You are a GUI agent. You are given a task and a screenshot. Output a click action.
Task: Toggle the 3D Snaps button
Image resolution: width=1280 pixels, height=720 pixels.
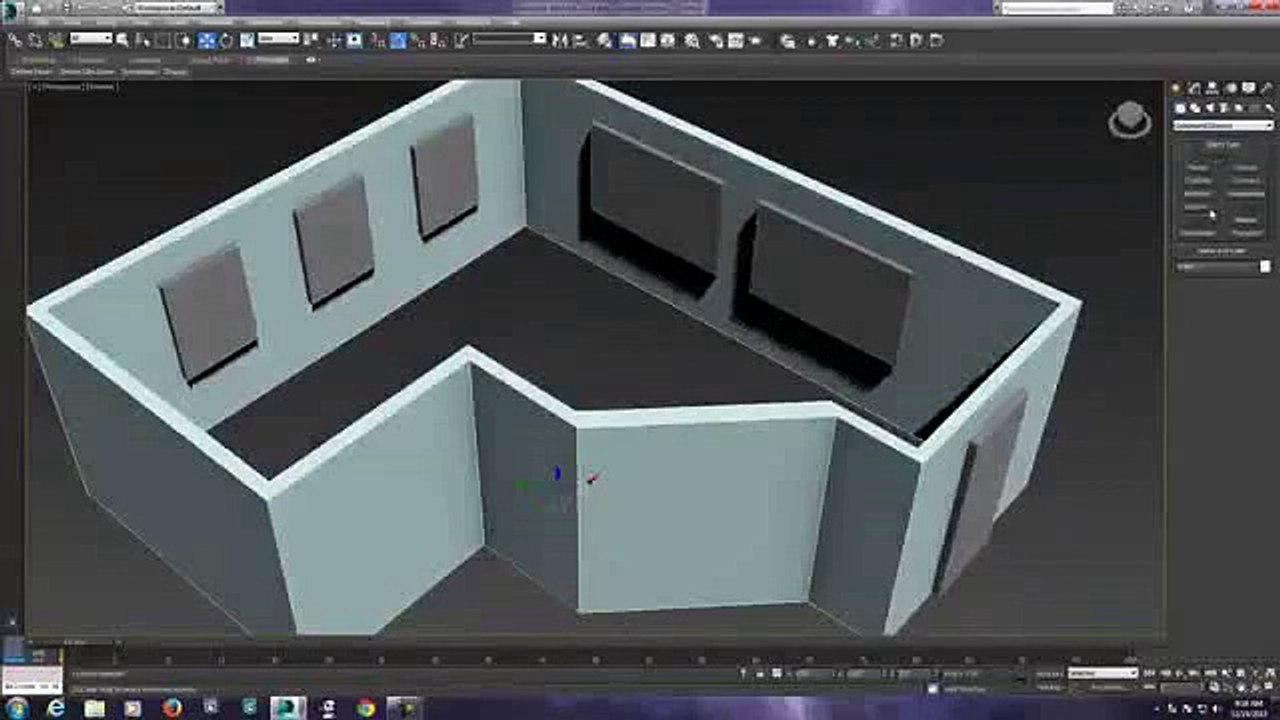(378, 41)
